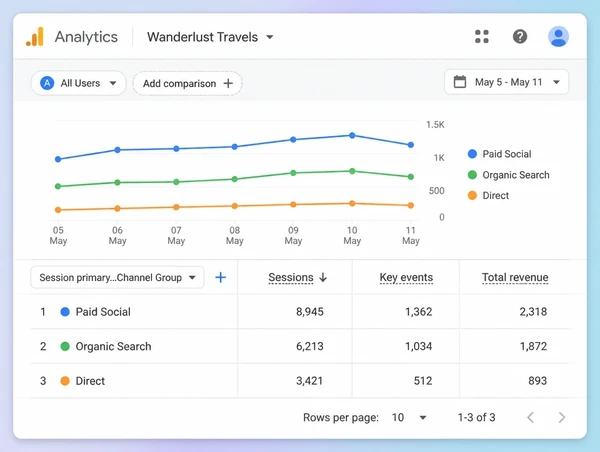Click the 3,421 sessions value
The image size is (600, 452).
pyautogui.click(x=309, y=381)
